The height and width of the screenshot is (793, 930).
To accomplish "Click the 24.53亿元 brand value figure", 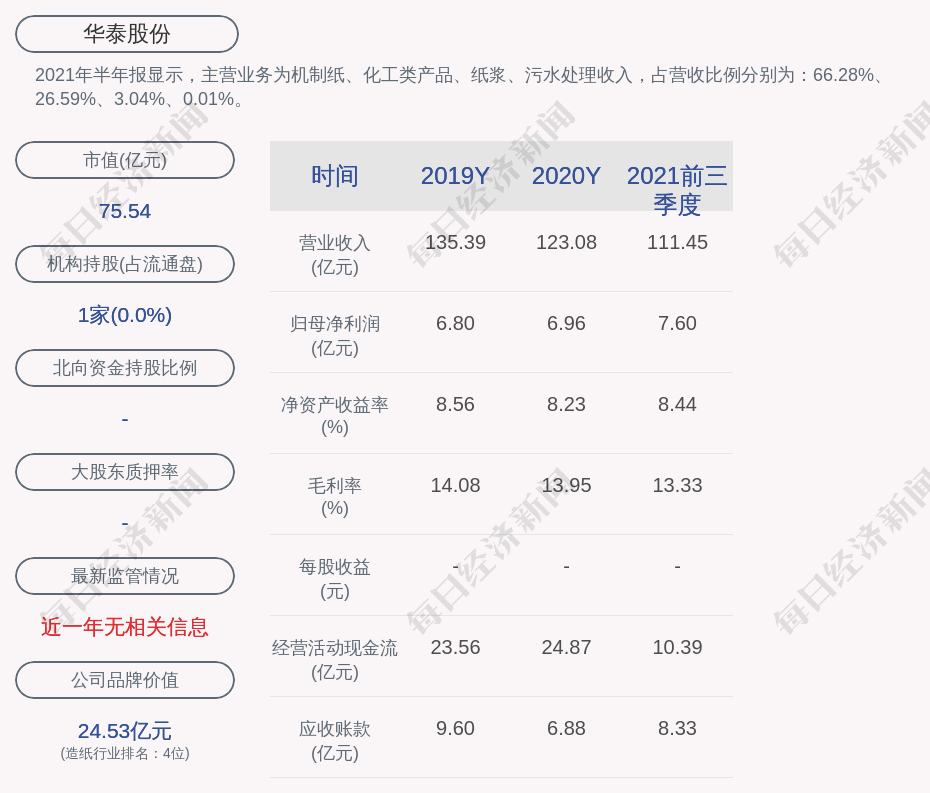I will 125,731.
